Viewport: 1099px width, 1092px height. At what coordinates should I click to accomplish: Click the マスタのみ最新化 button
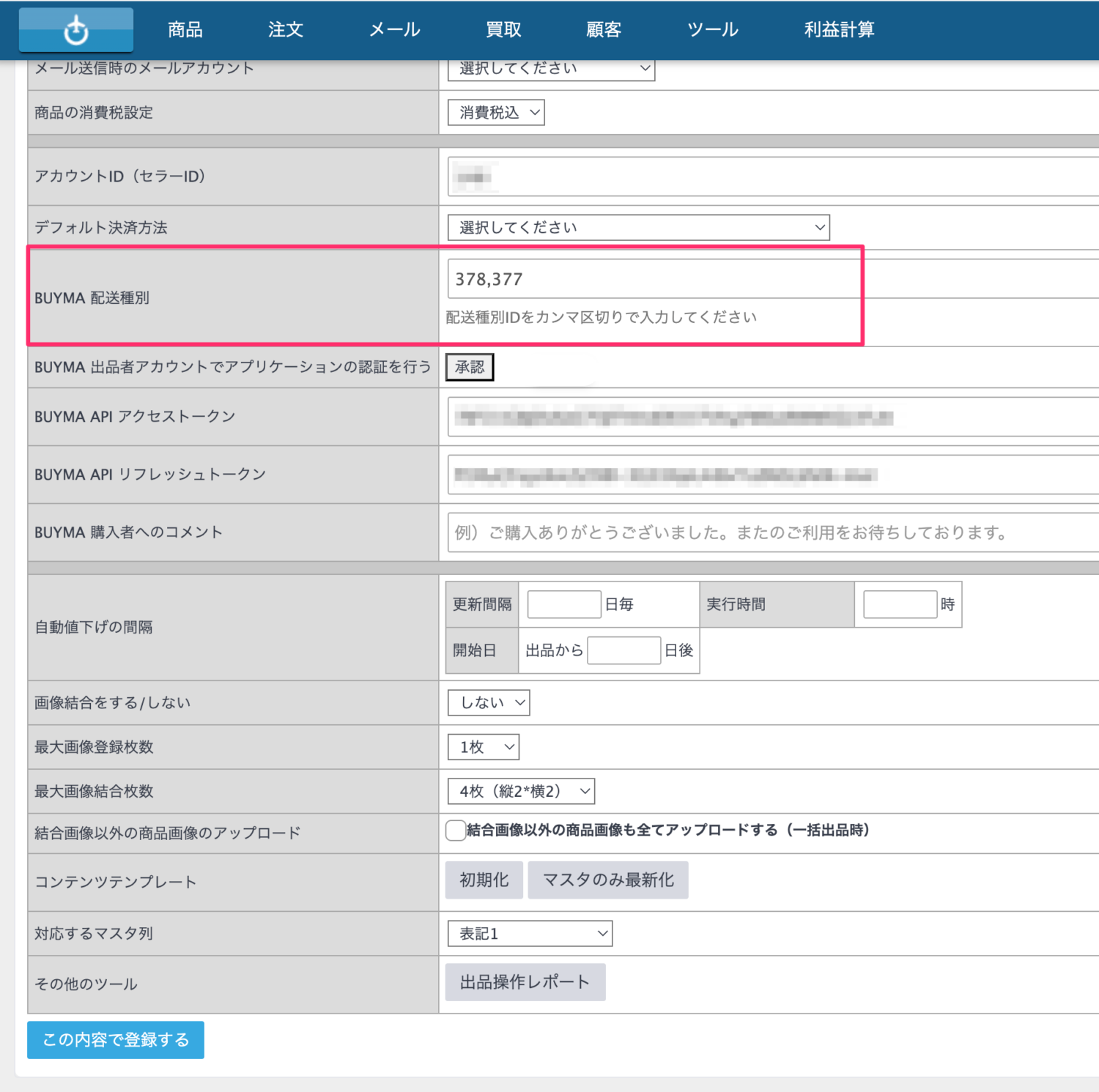click(x=607, y=880)
